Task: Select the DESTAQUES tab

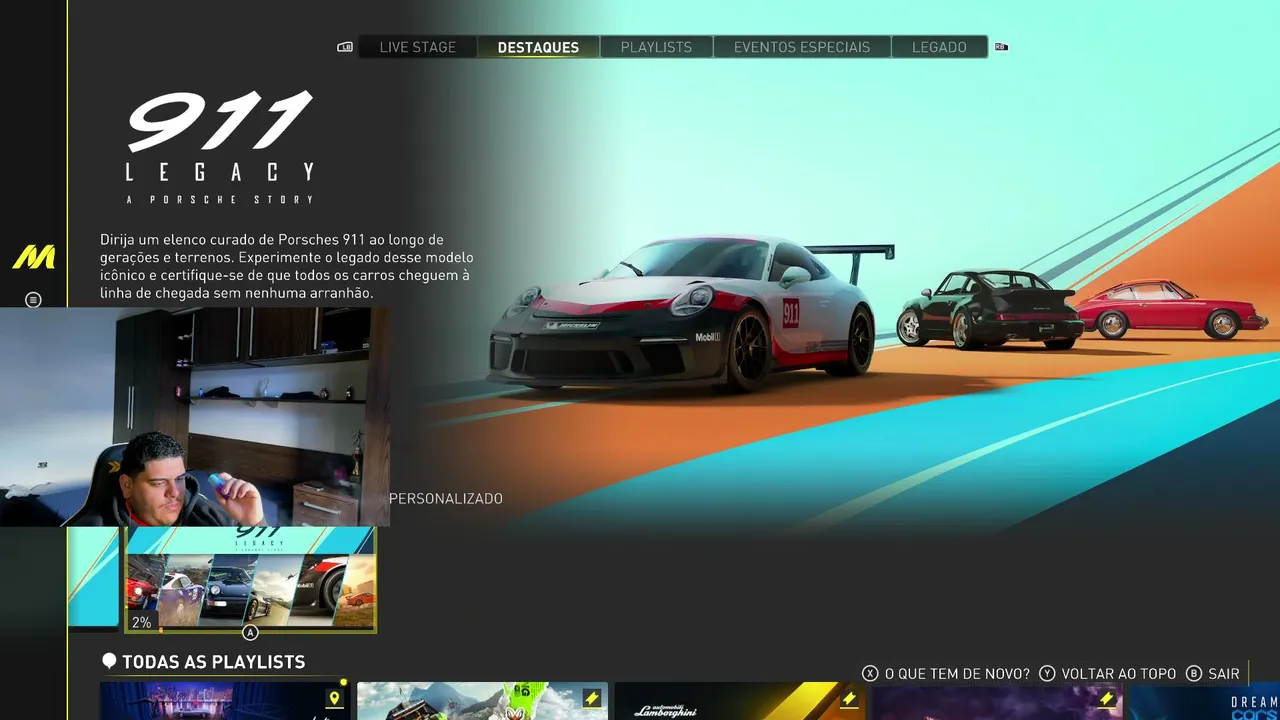Action: (538, 47)
